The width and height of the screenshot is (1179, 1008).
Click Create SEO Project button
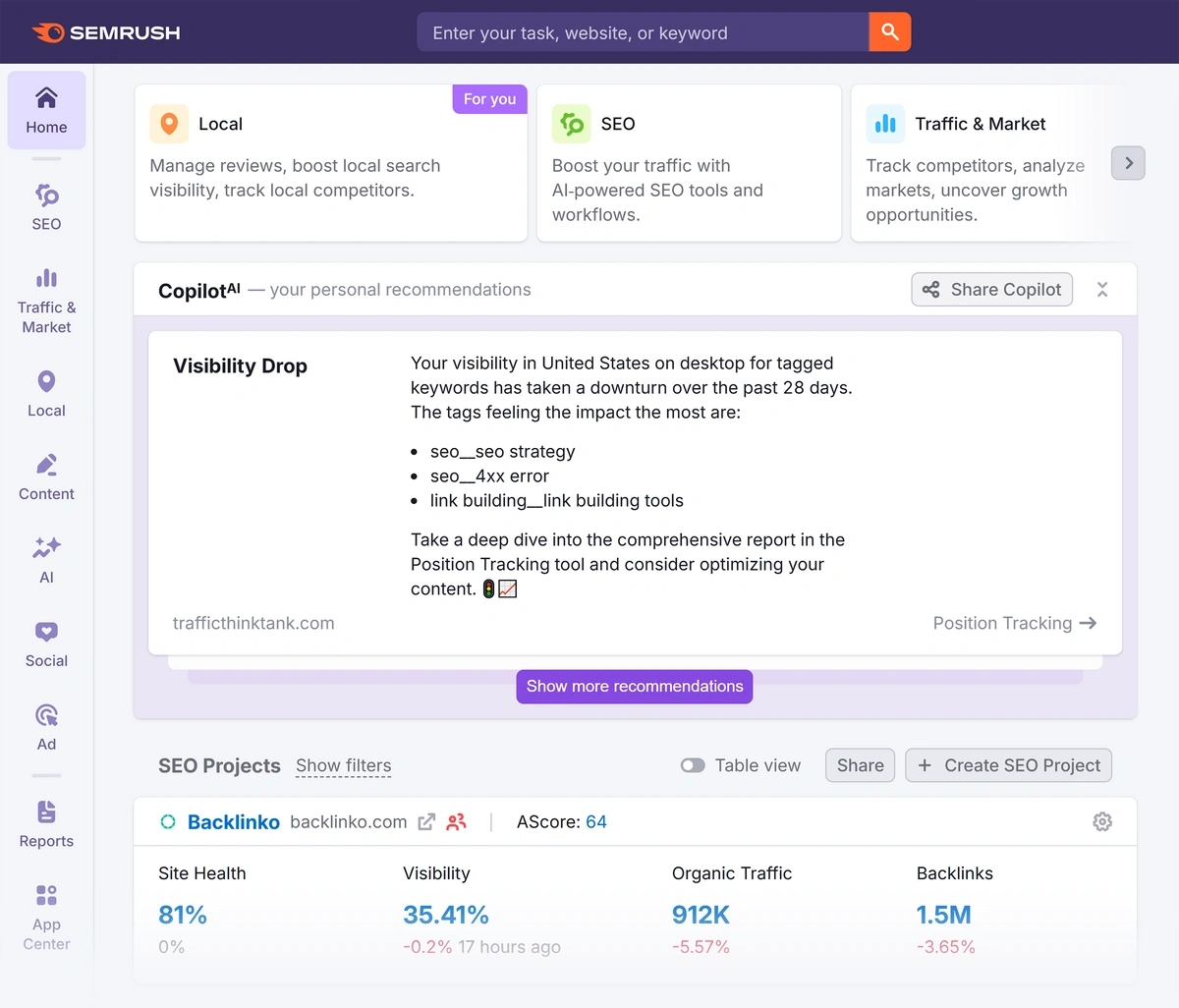[x=1008, y=765]
